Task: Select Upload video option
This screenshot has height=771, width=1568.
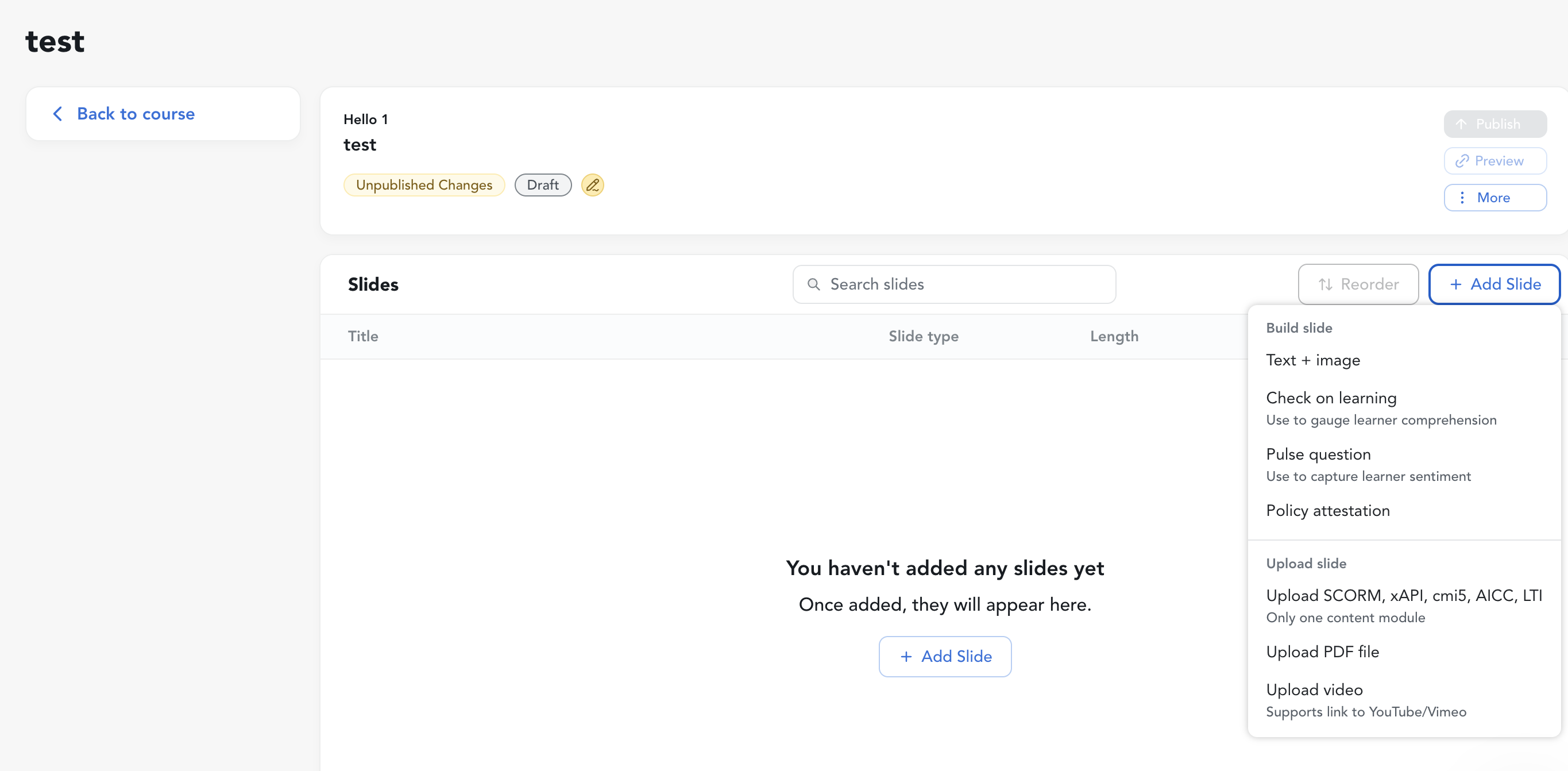Action: pyautogui.click(x=1404, y=700)
